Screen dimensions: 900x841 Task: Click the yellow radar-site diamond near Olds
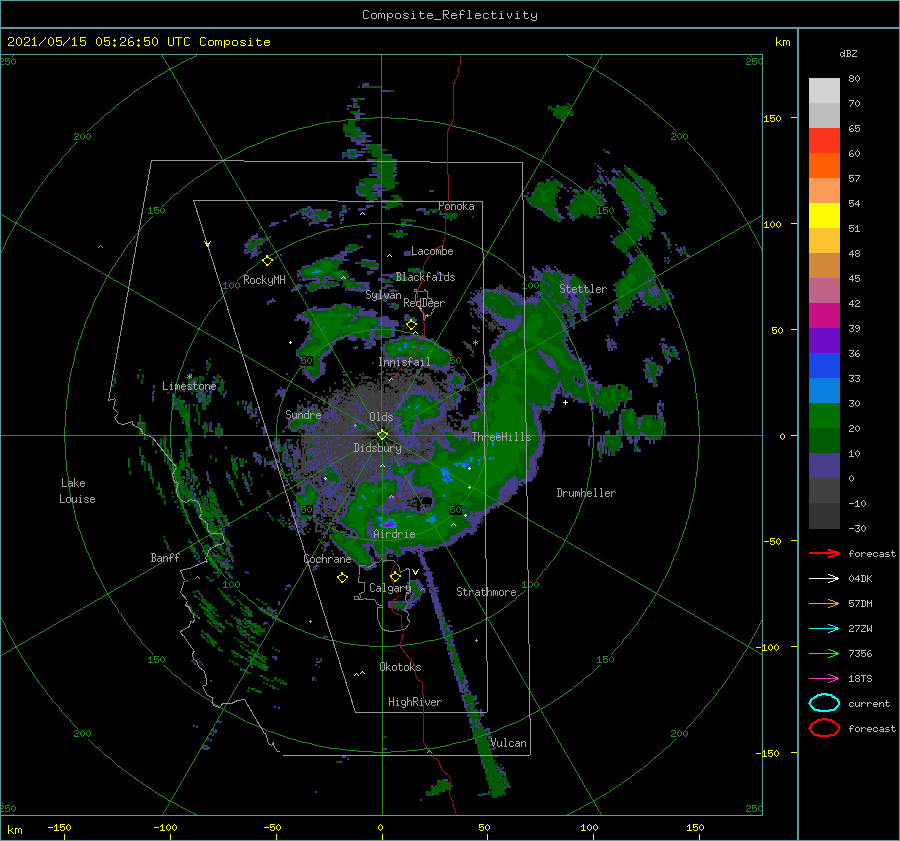[382, 435]
